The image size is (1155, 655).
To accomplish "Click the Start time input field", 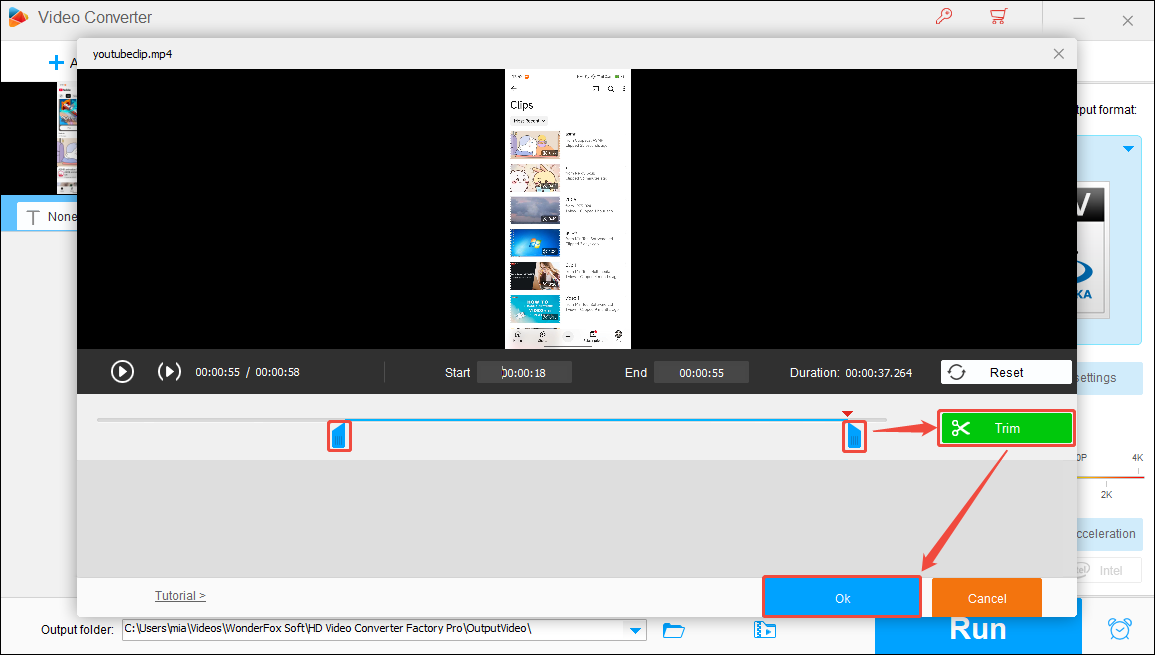I will point(524,371).
